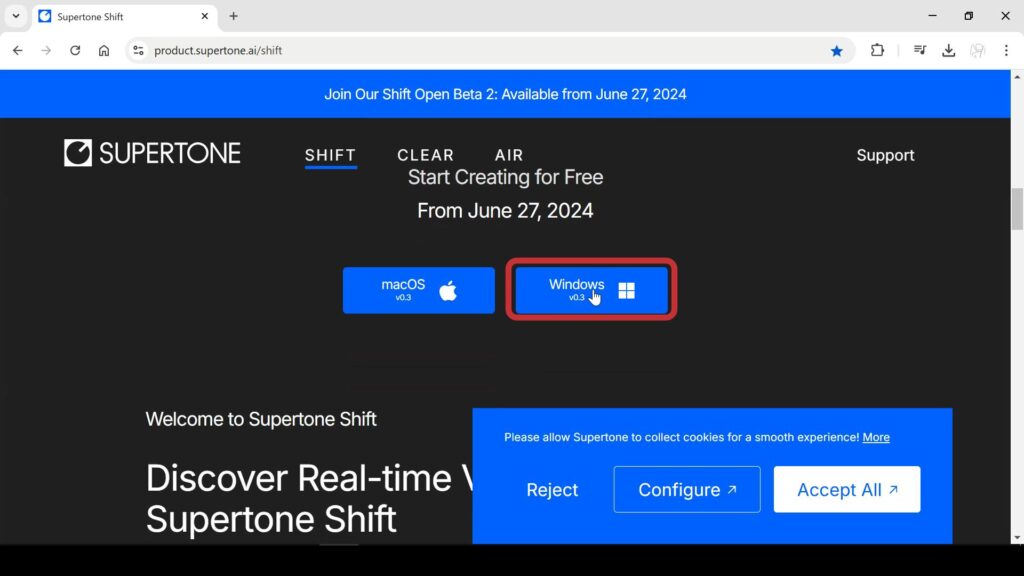The height and width of the screenshot is (576, 1024).
Task: Click the site information icon beside the URL
Action: (138, 51)
